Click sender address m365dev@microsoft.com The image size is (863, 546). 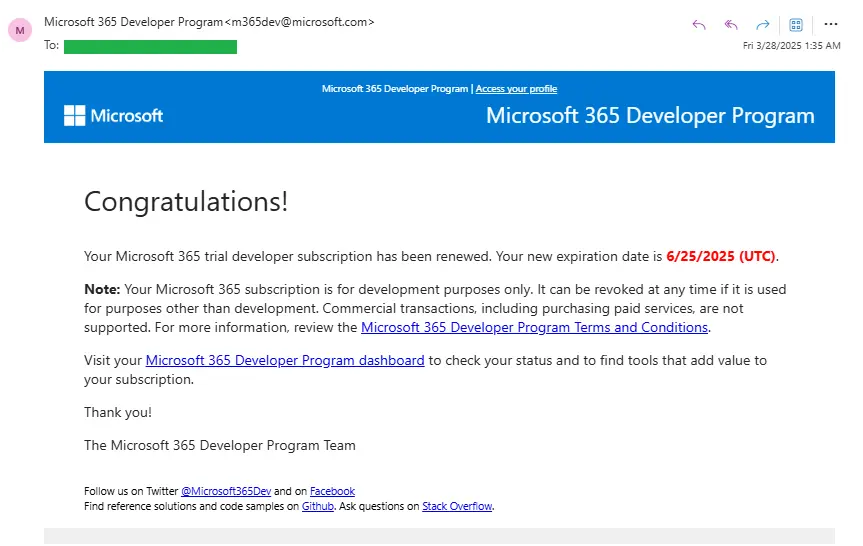click(x=300, y=22)
